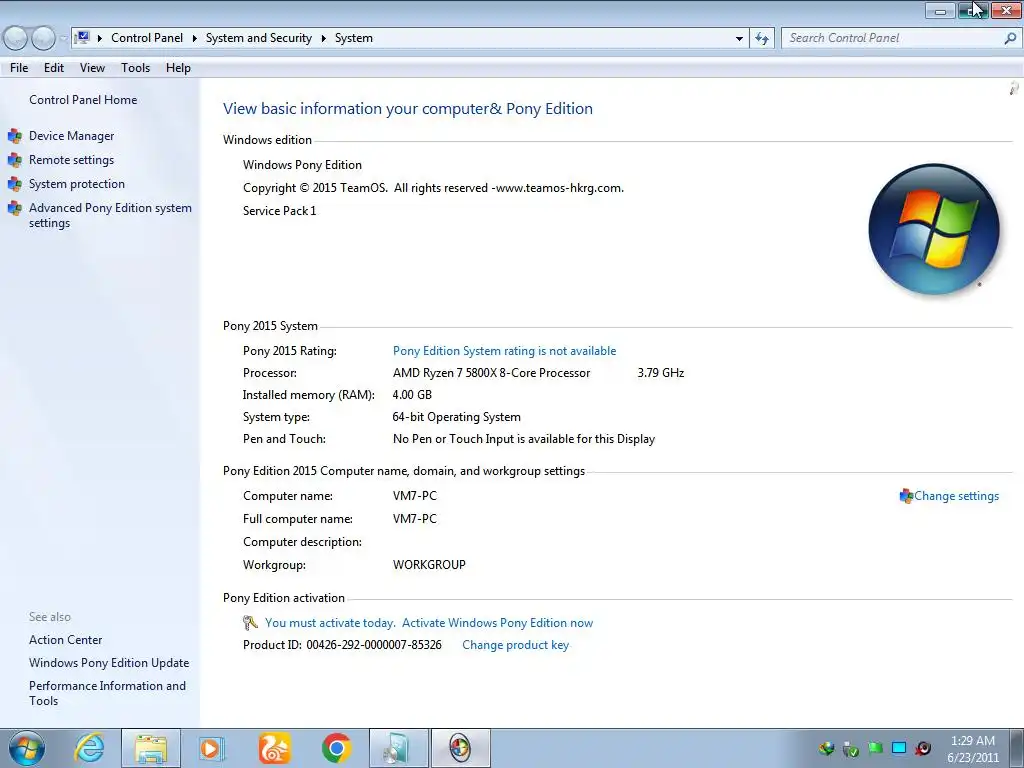
Task: Click the activation keys icon
Action: [250, 622]
